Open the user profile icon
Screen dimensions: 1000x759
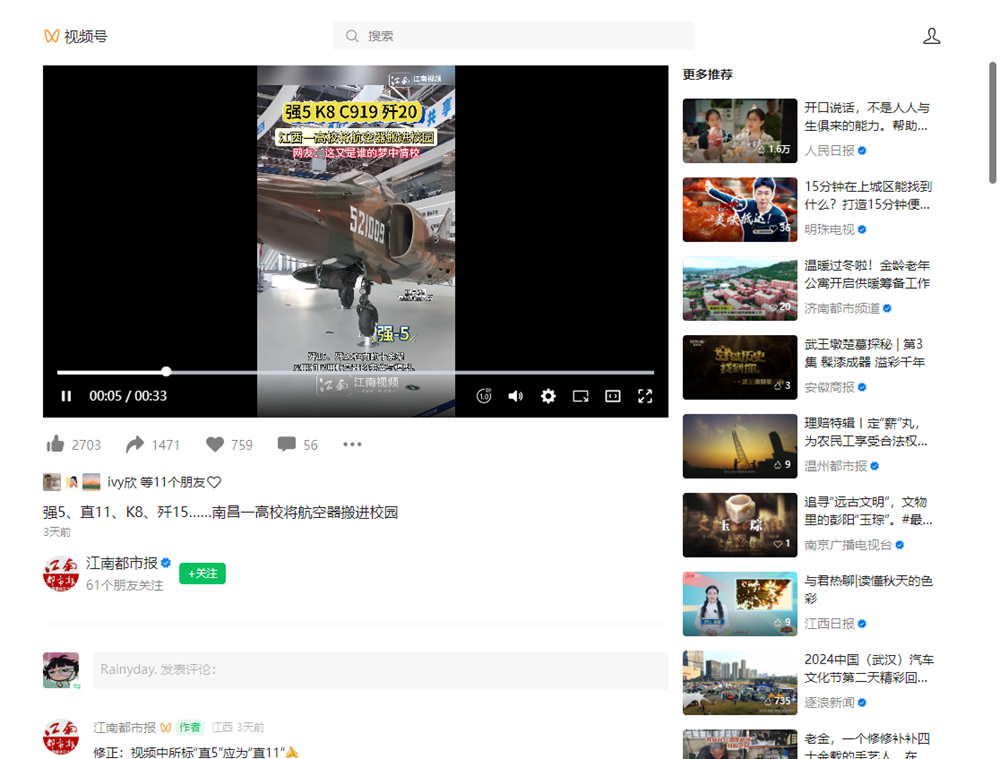932,35
